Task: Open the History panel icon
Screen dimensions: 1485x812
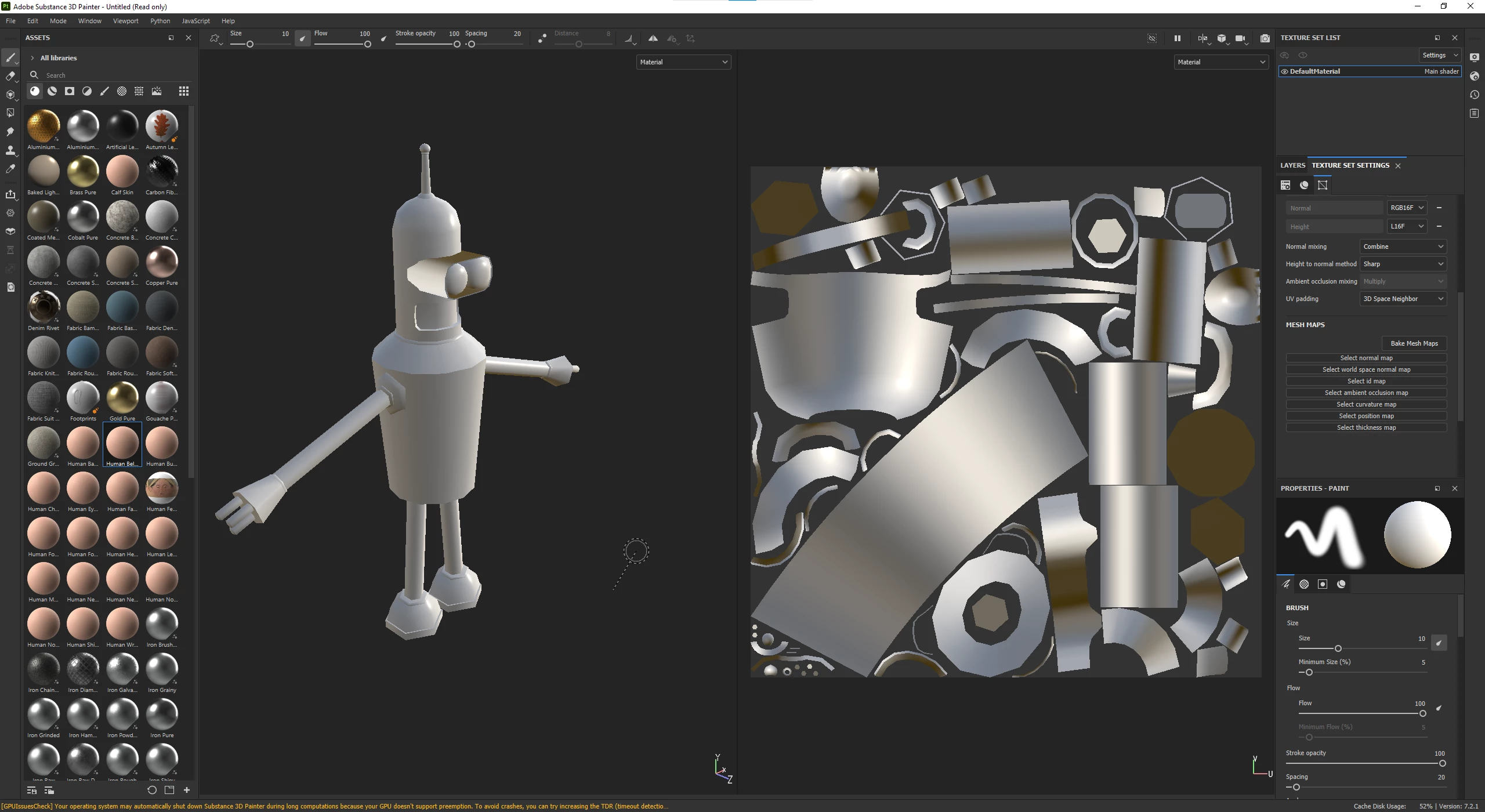Action: [x=1475, y=95]
